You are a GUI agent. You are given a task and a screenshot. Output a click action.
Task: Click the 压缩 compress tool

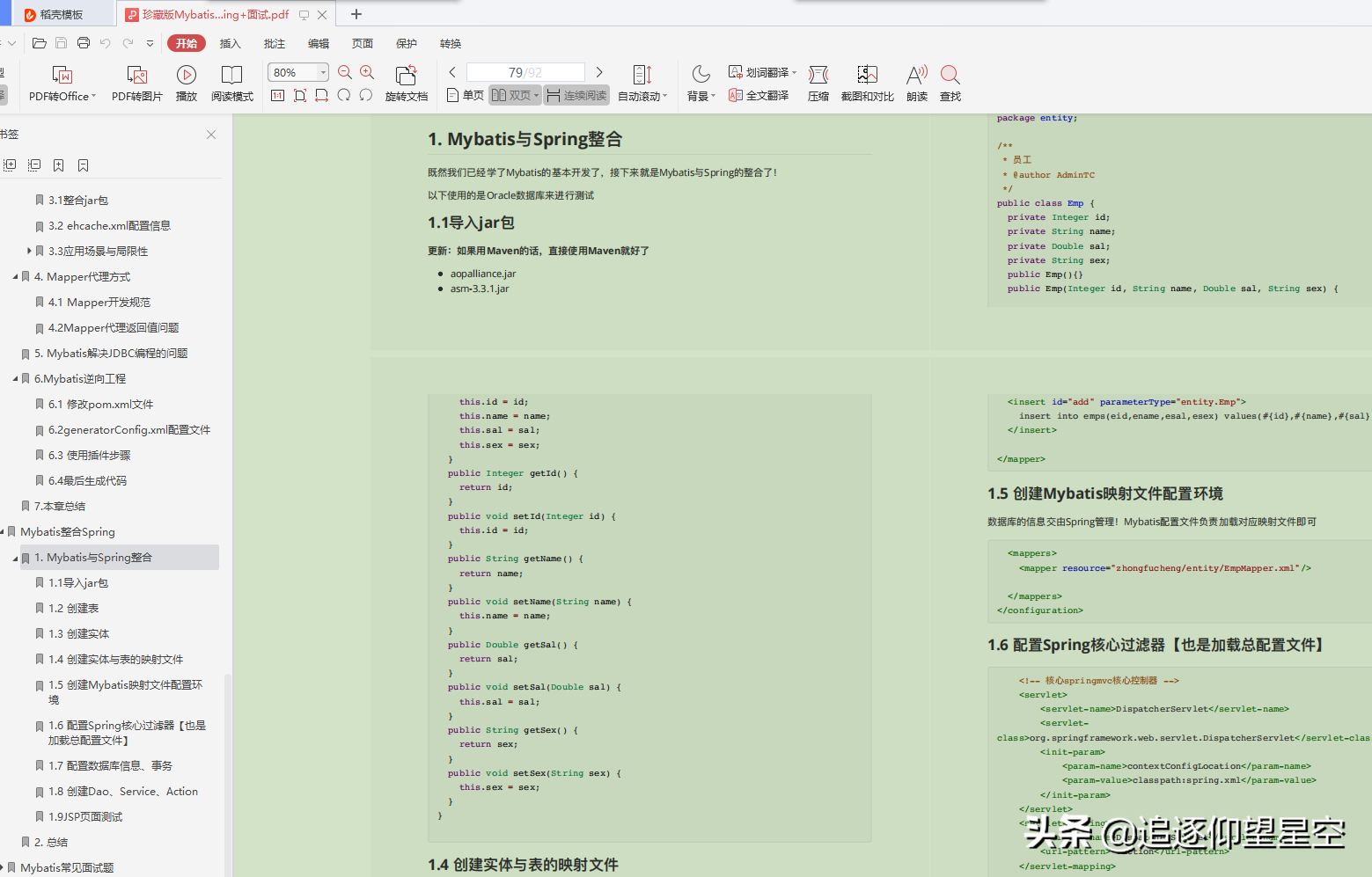[x=818, y=84]
